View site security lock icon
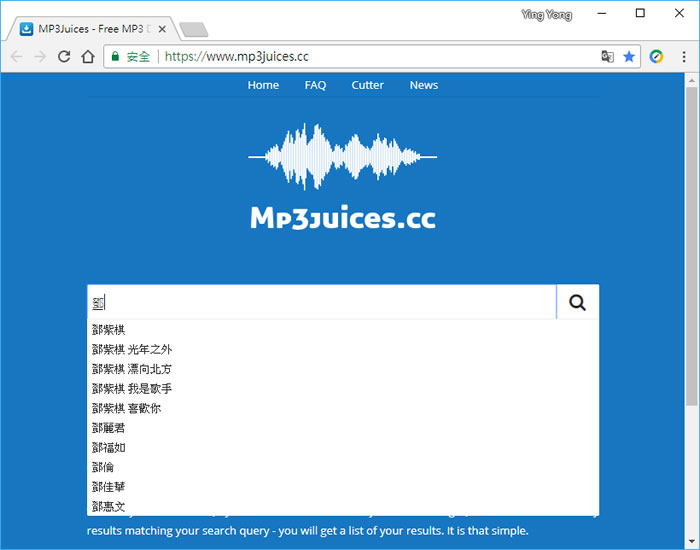The image size is (700, 550). (x=115, y=56)
